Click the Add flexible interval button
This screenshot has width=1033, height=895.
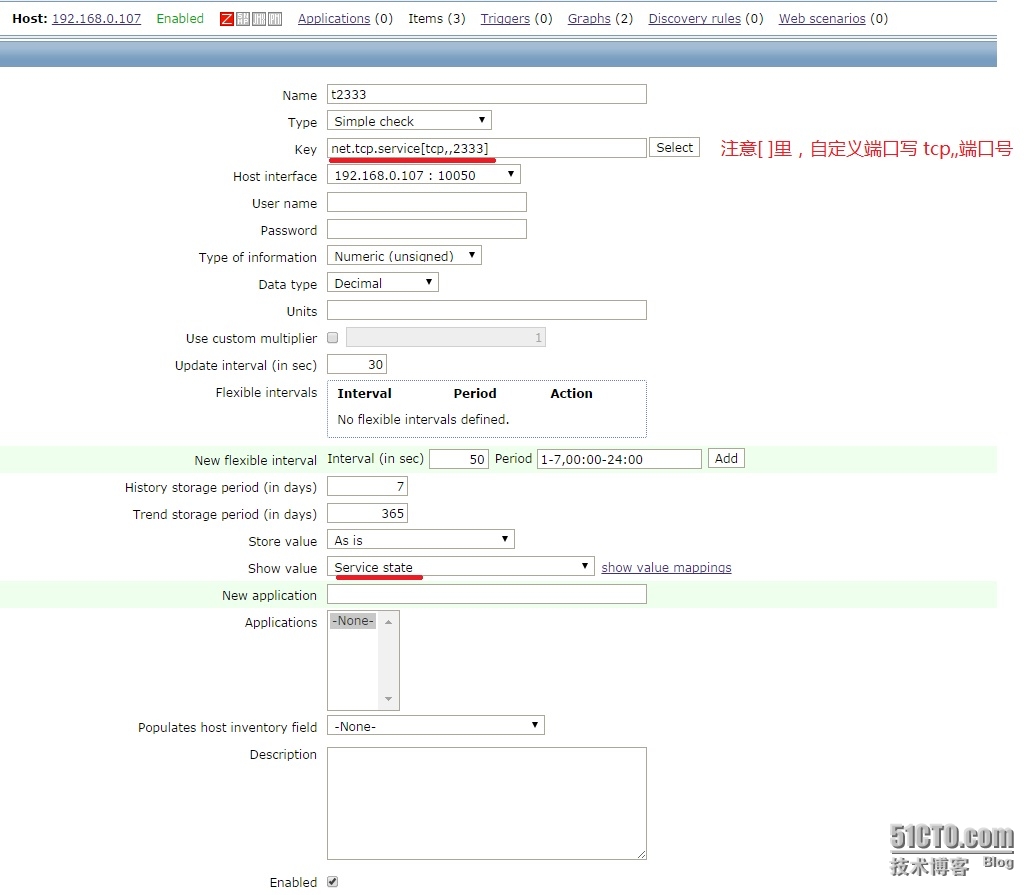[726, 458]
